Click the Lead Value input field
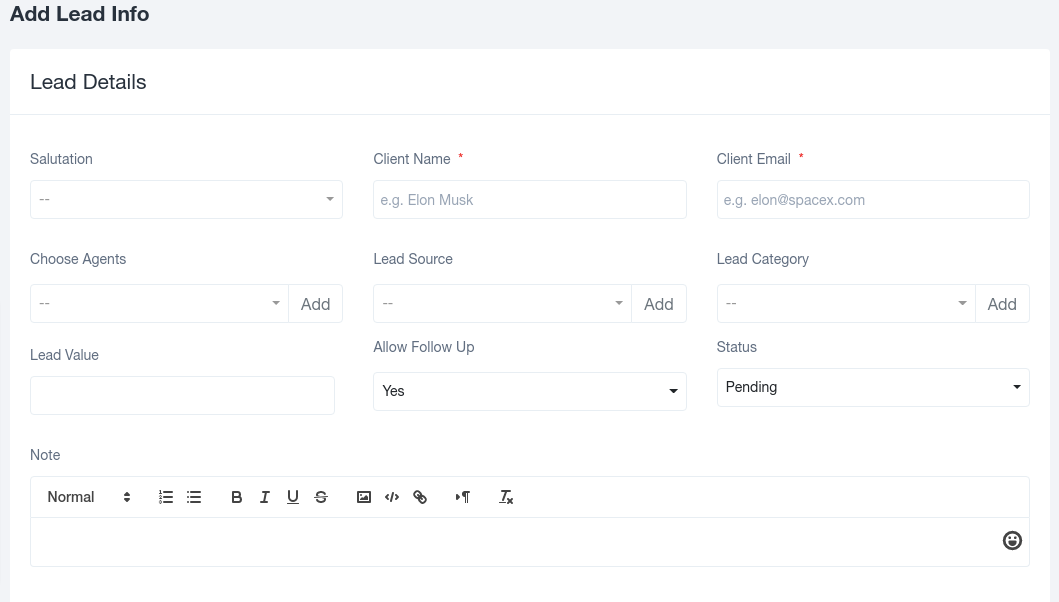Screen dimensions: 1059x602 (182, 395)
